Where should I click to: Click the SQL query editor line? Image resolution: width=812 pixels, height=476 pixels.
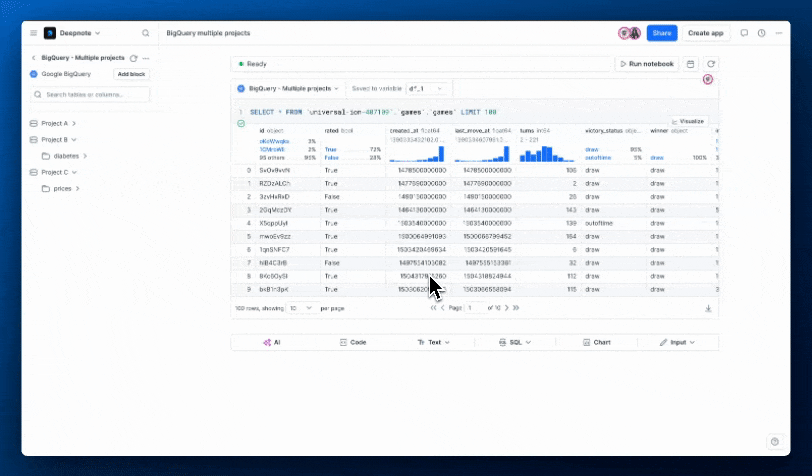[373, 112]
